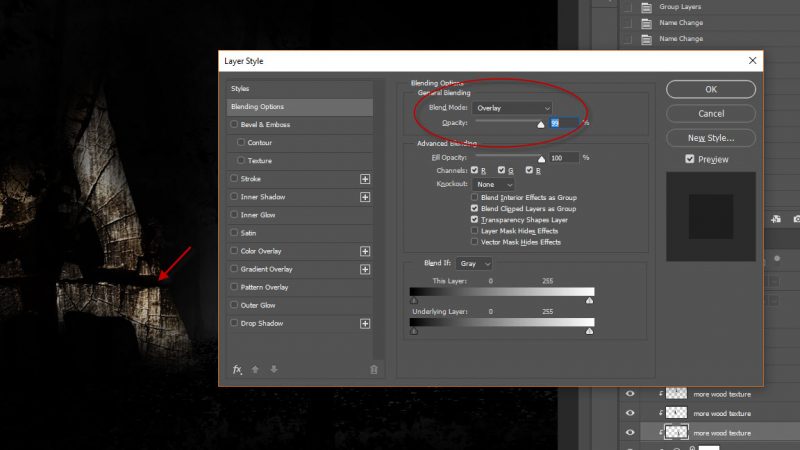
Task: Add another Inner Shadow with plus icon
Action: (365, 197)
